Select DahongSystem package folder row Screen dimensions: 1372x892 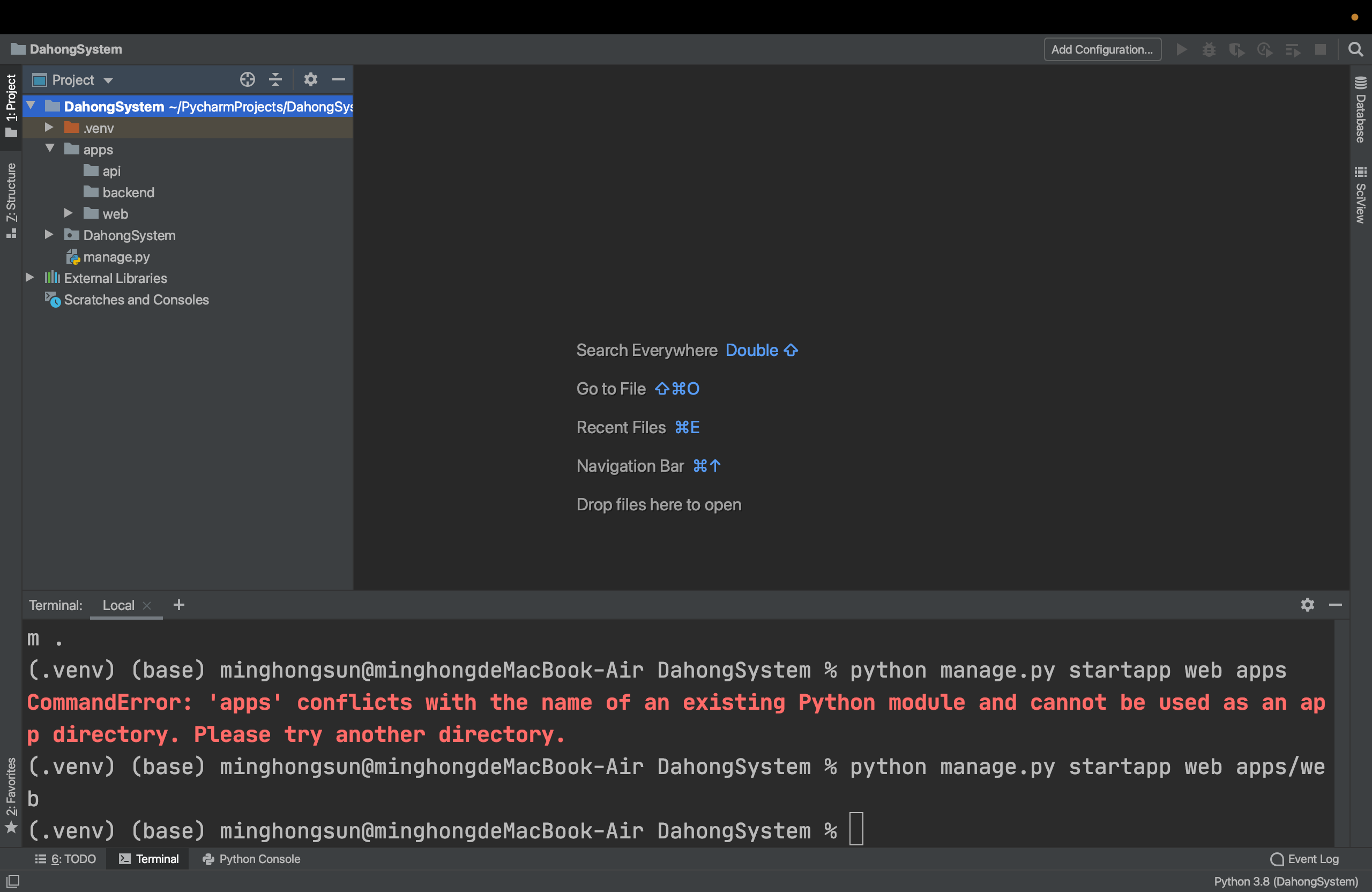click(x=188, y=235)
